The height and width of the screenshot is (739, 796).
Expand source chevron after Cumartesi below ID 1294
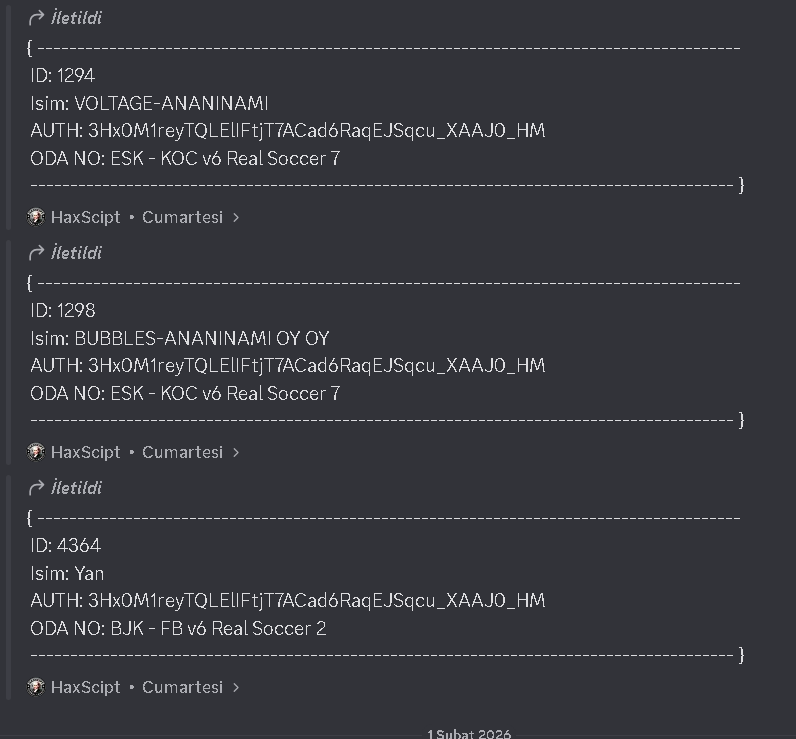236,218
